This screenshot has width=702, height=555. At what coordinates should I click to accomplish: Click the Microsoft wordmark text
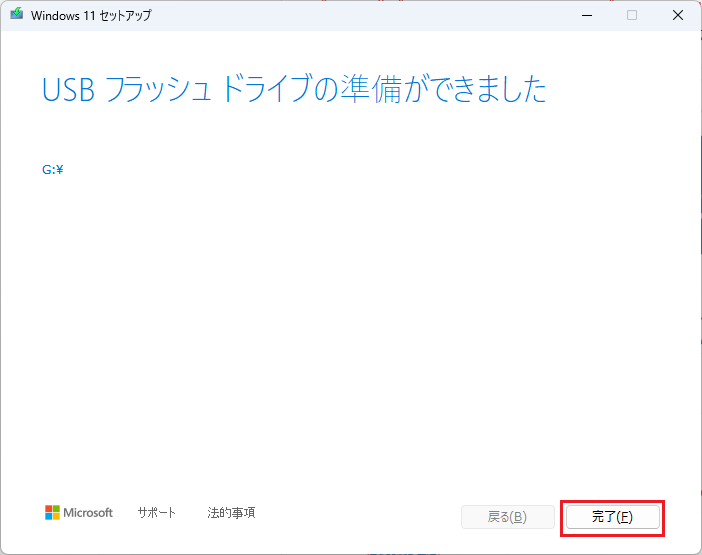tap(89, 513)
